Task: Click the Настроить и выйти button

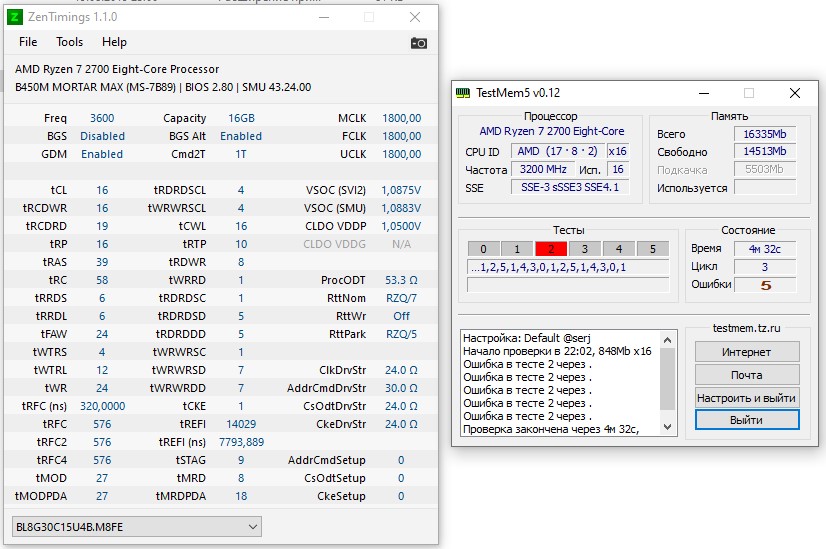Action: coord(746,398)
